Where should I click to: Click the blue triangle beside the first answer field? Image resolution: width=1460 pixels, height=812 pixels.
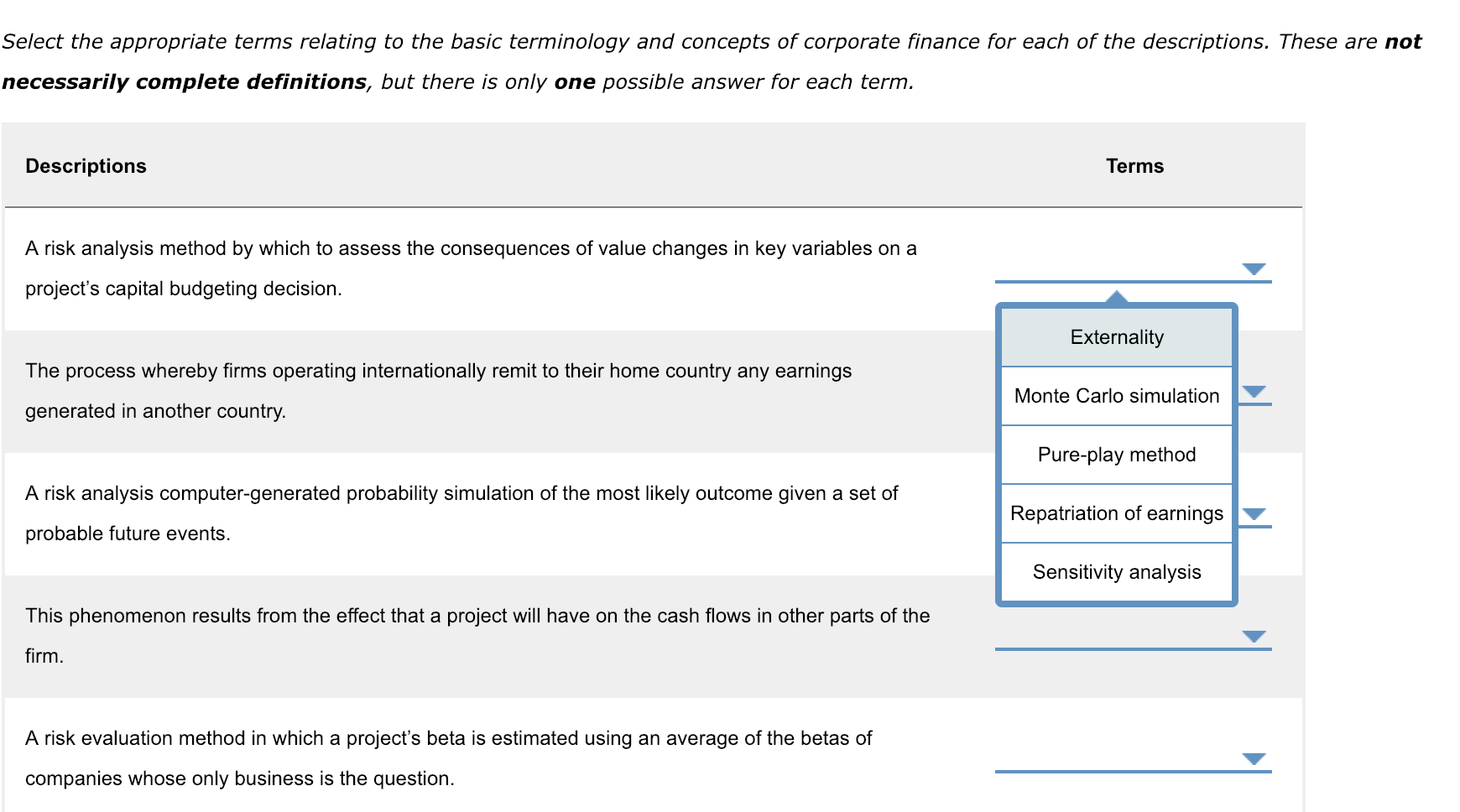click(x=1254, y=270)
